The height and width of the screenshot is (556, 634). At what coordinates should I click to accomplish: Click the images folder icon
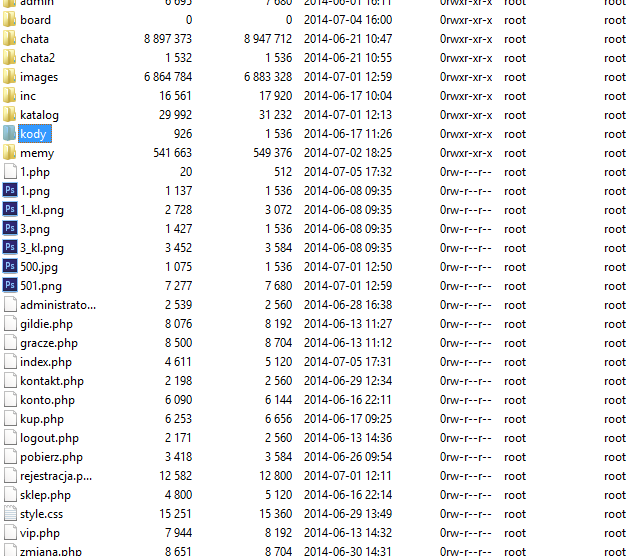(10, 77)
